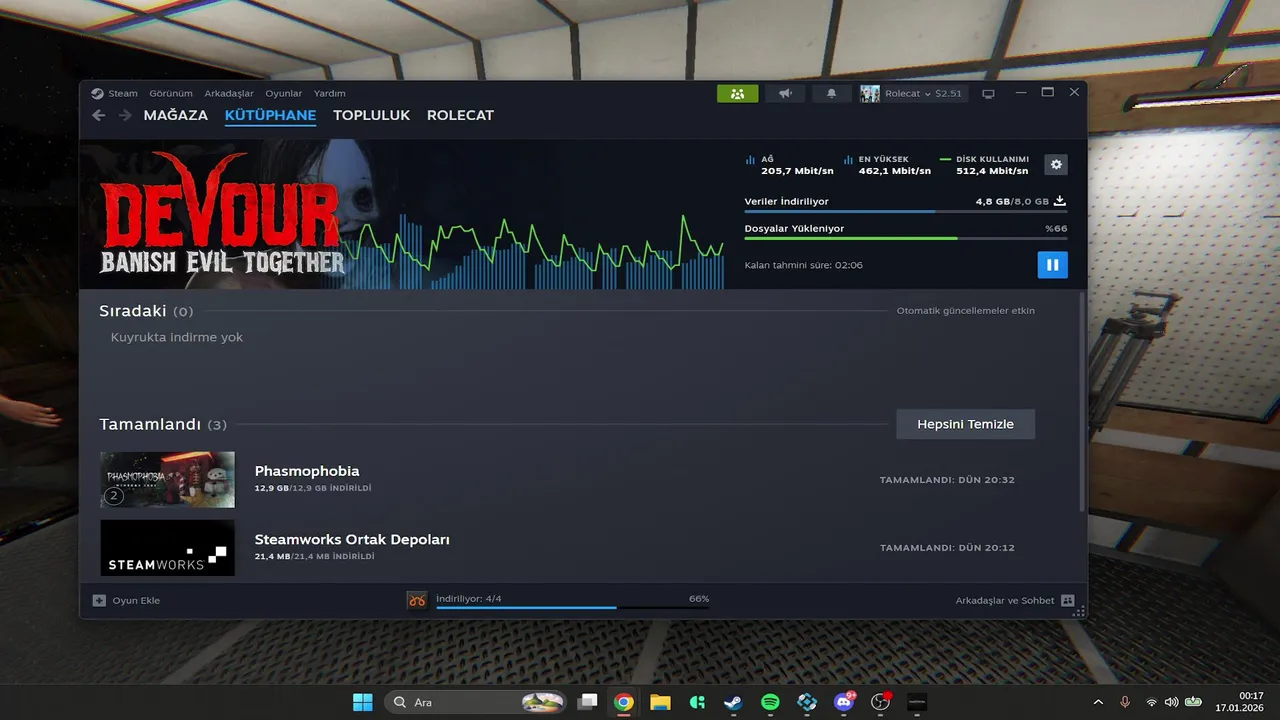
Task: Open Task View on the taskbar
Action: [587, 702]
